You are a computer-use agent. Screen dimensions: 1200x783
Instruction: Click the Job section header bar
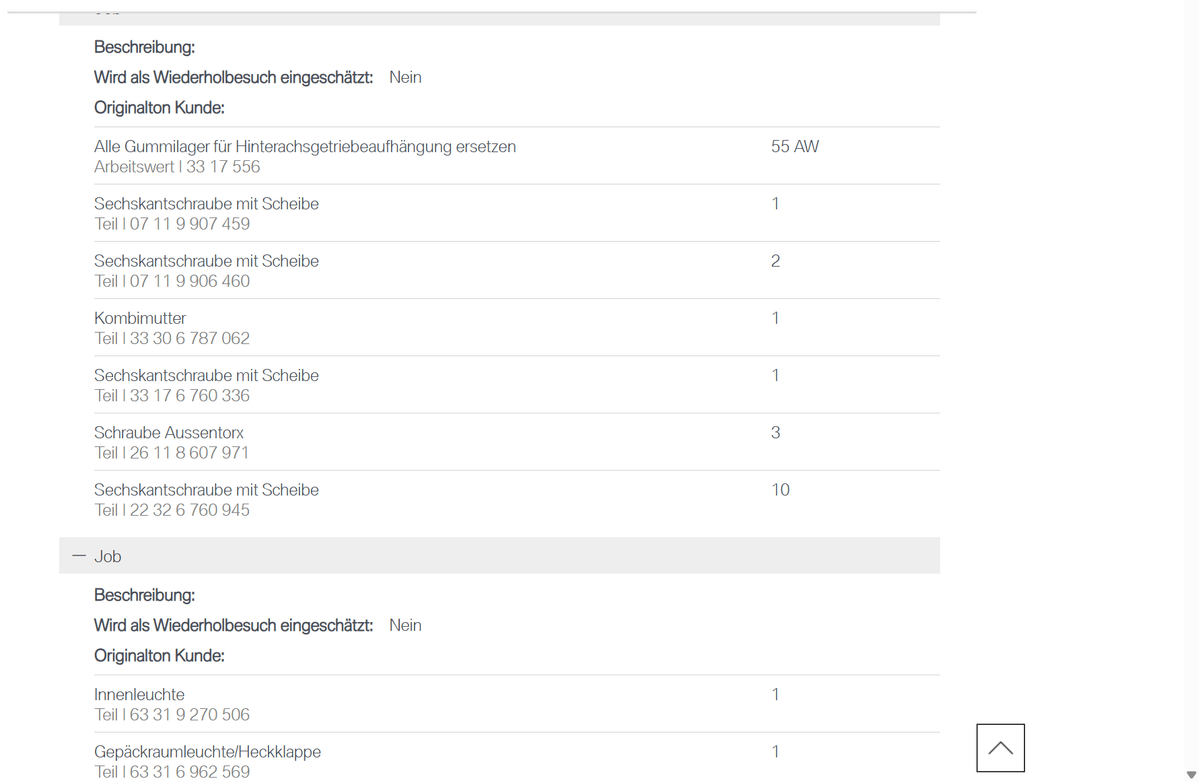[499, 556]
